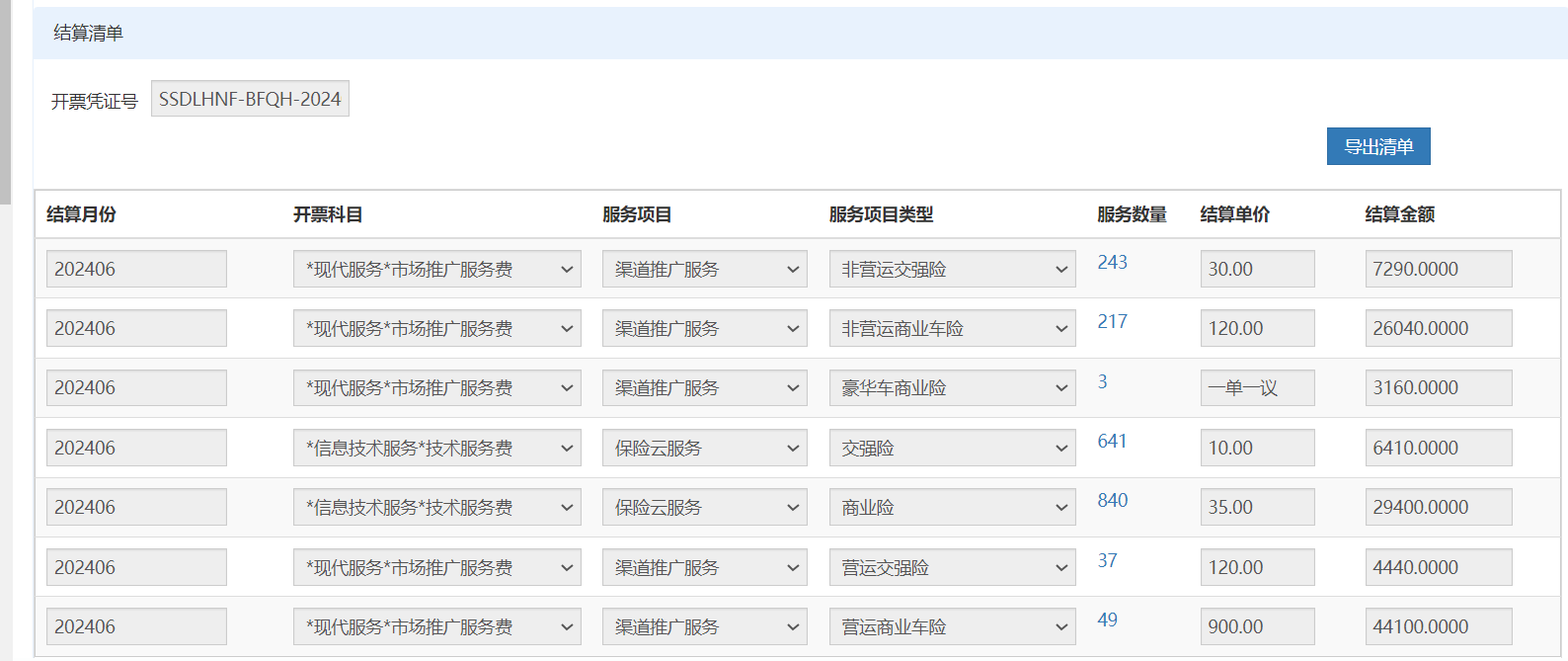Open 开票科目 dropdown in 交强险 row
Screen dimensions: 1568x661
tap(437, 448)
